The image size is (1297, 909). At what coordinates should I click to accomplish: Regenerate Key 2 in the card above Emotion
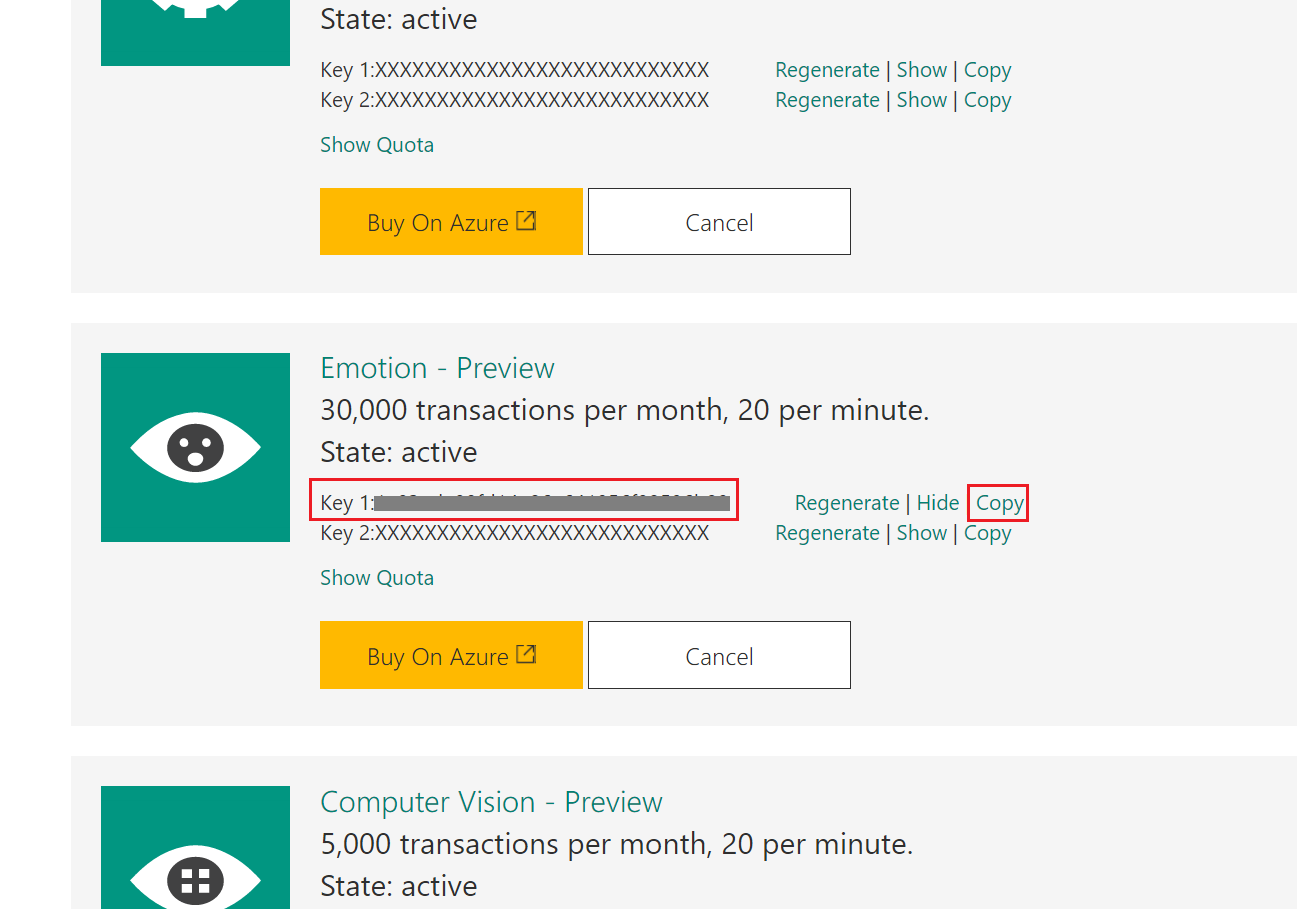point(827,100)
